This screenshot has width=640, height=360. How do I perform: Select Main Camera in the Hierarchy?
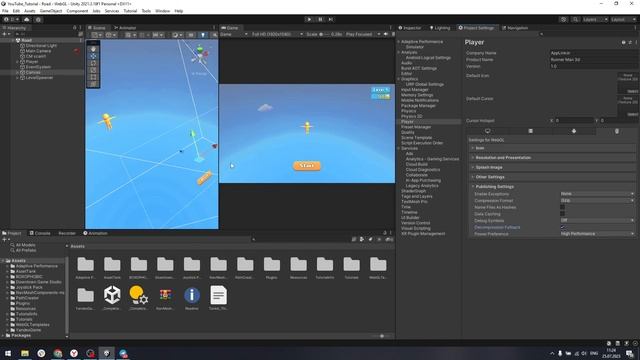[38, 51]
